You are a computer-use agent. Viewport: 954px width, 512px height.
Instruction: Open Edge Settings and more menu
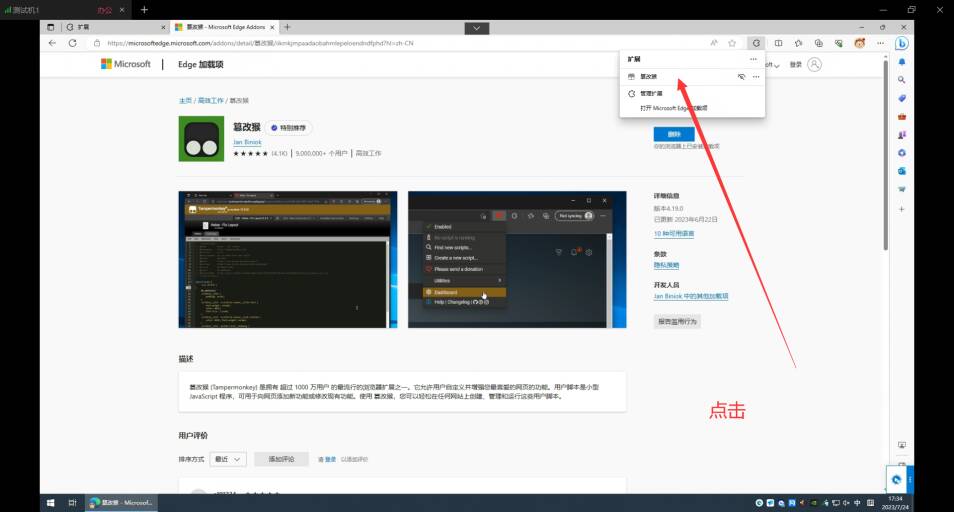(x=880, y=43)
